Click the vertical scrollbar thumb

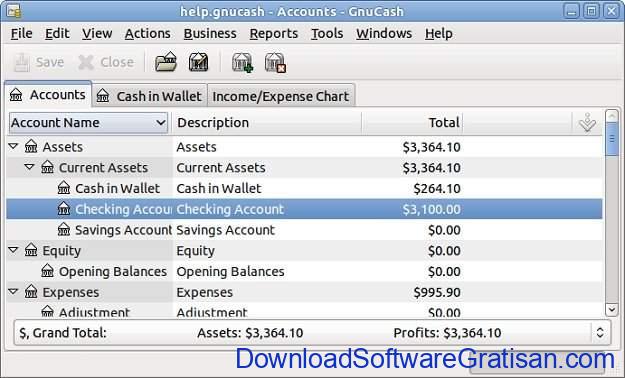click(x=612, y=139)
